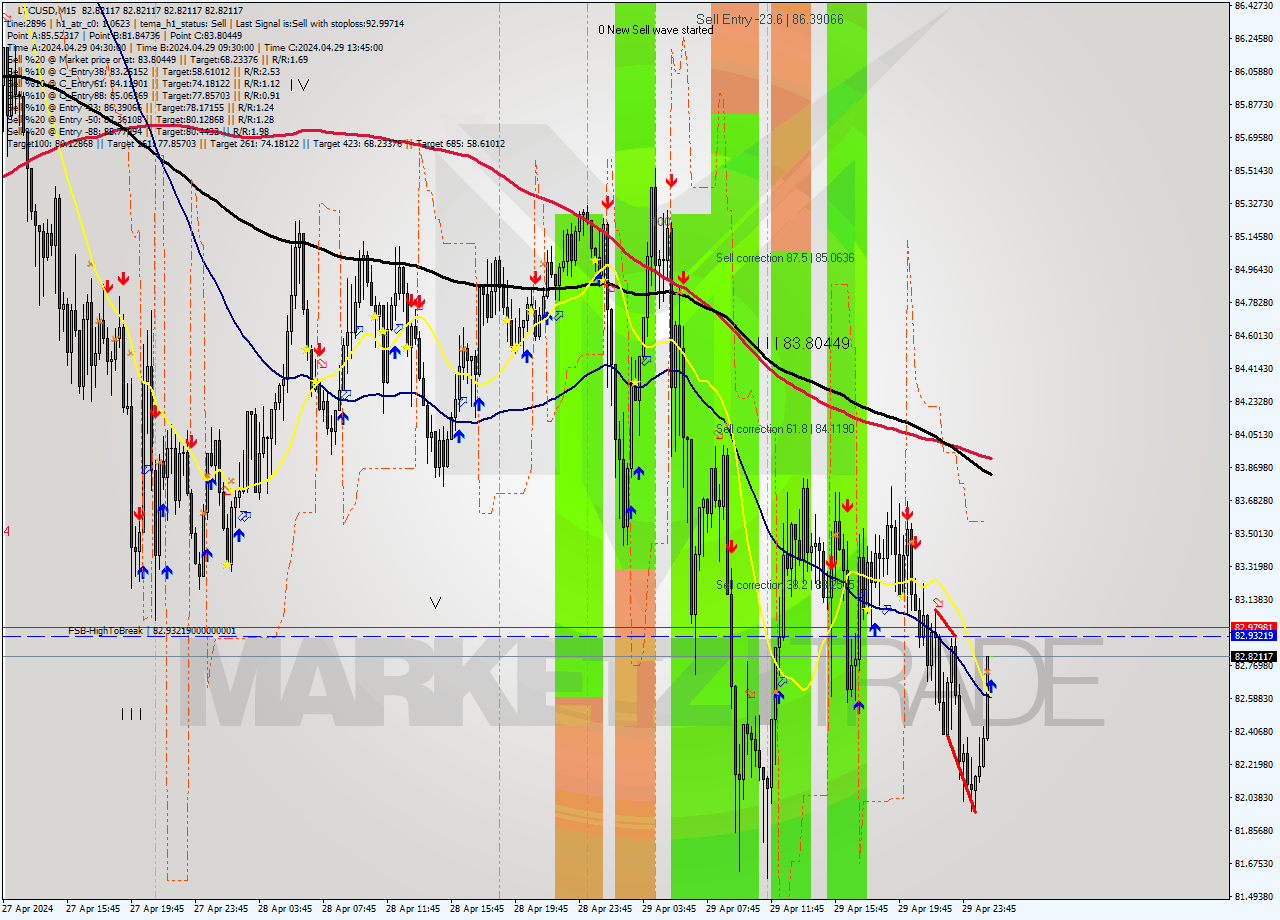Click the '29 Apr 07:45' time label

click(733, 909)
